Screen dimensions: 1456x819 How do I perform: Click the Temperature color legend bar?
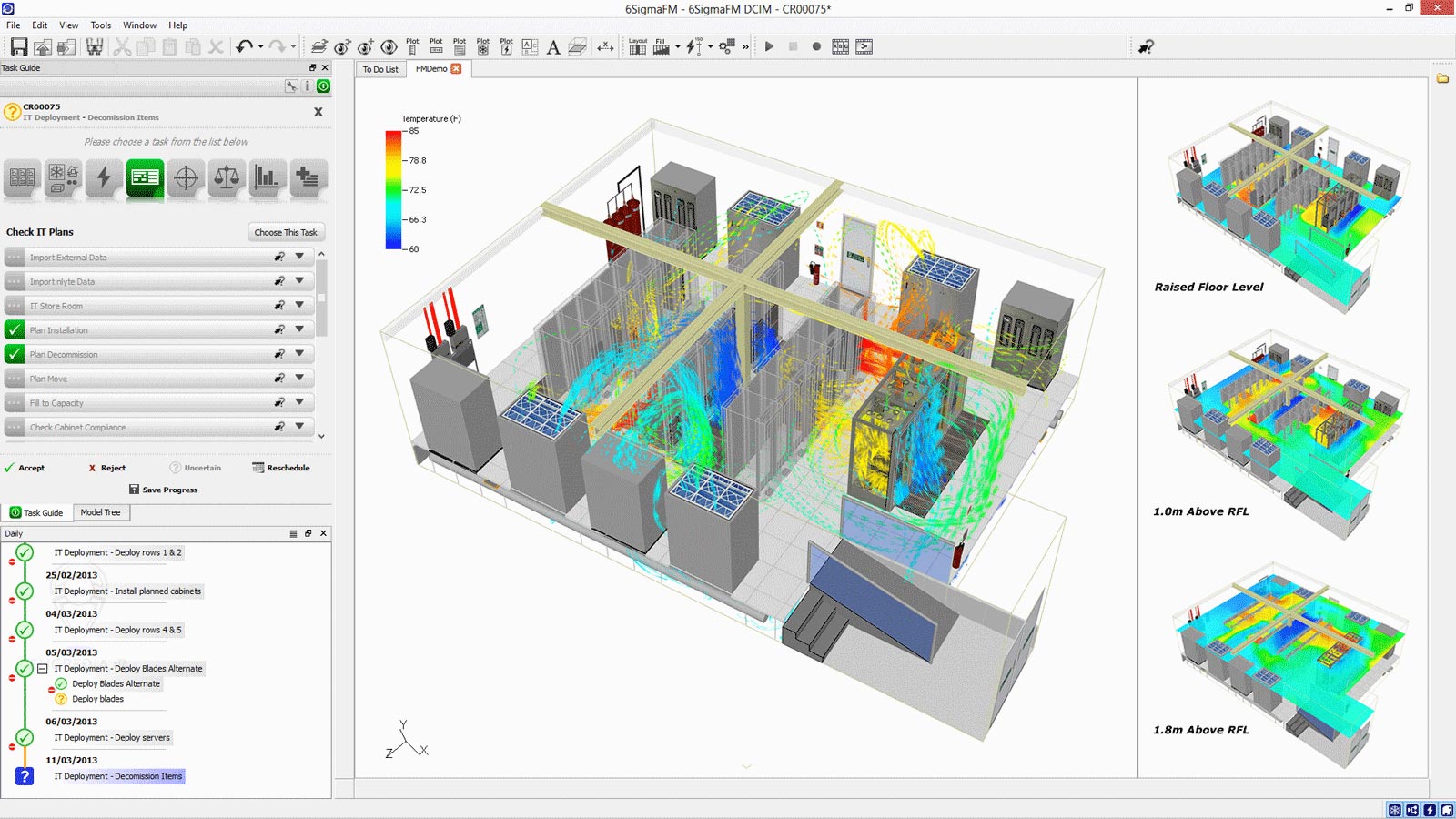pos(393,190)
